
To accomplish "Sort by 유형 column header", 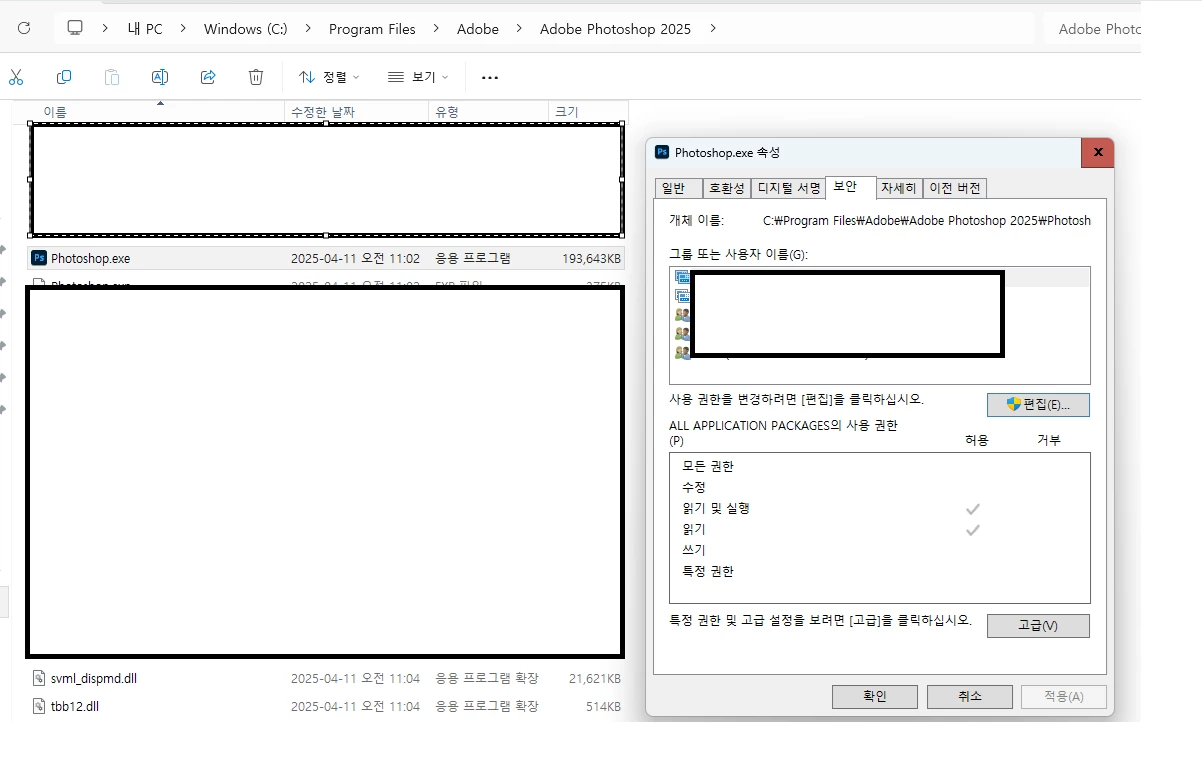I will [489, 112].
